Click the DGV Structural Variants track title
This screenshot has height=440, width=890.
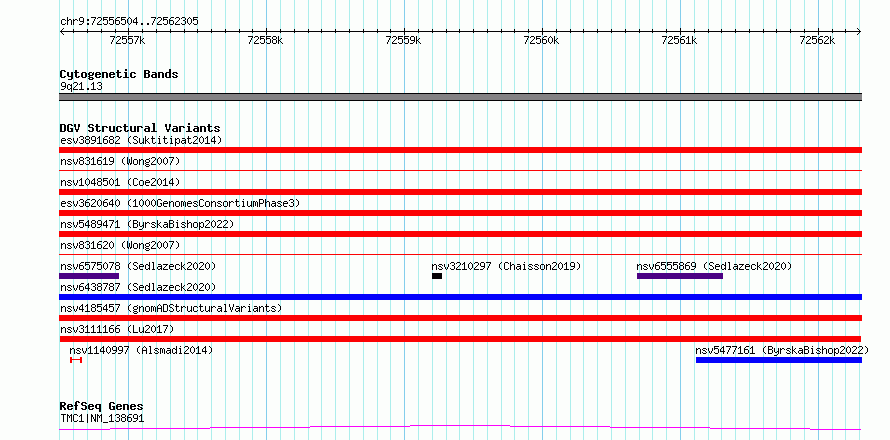click(x=140, y=128)
